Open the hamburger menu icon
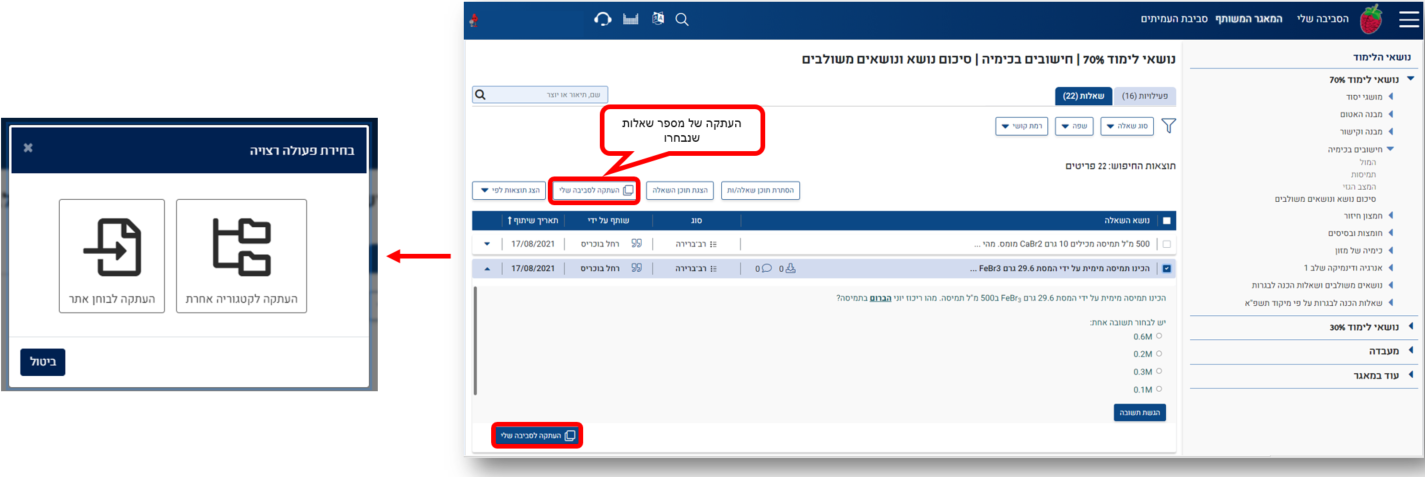The width and height of the screenshot is (1425, 477). (x=1407, y=19)
